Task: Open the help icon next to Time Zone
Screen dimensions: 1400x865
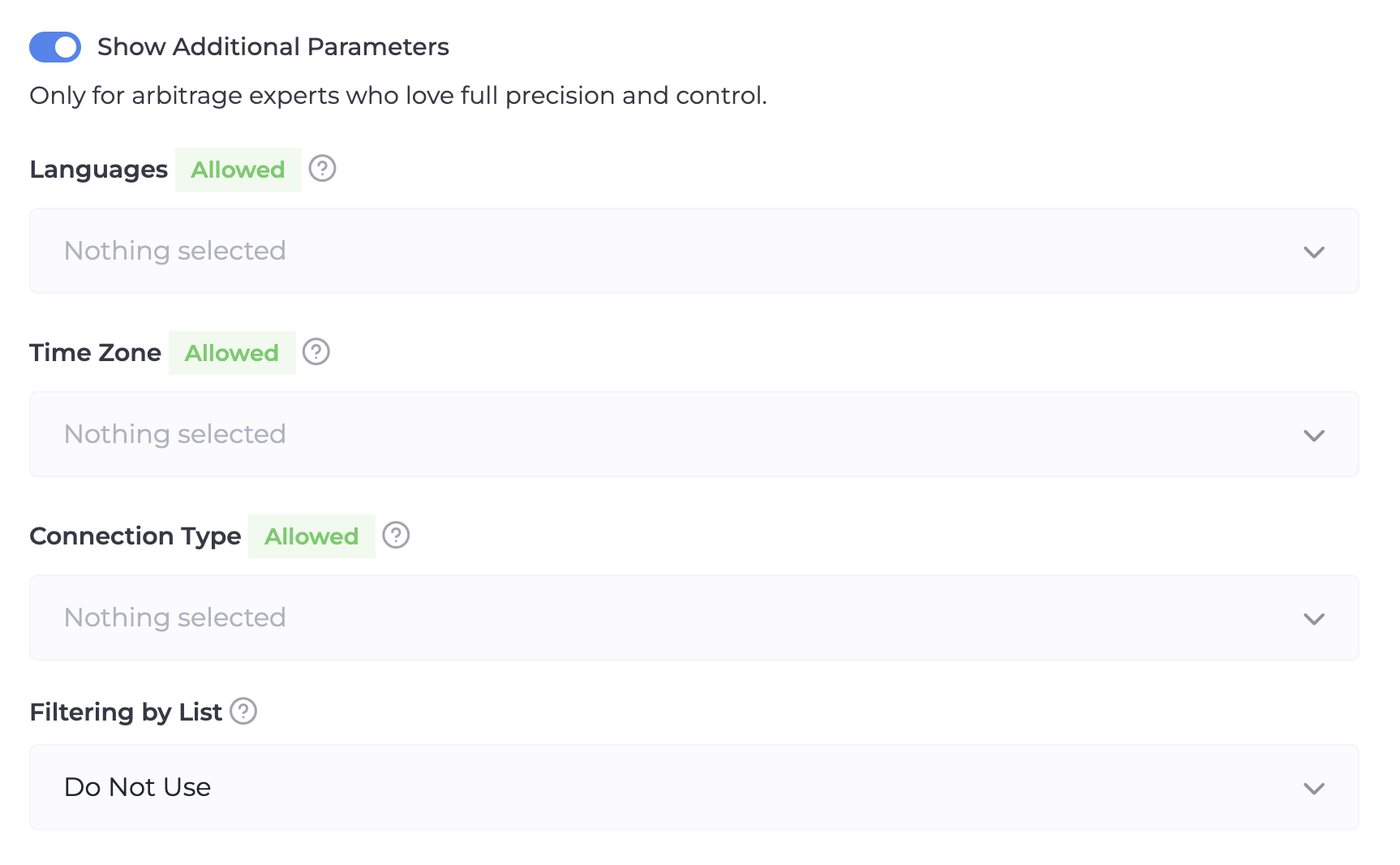Action: 316,352
